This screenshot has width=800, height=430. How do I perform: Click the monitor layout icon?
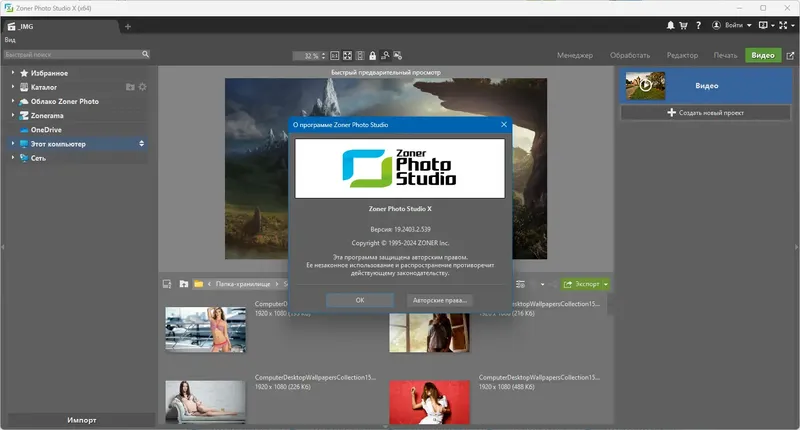[763, 25]
